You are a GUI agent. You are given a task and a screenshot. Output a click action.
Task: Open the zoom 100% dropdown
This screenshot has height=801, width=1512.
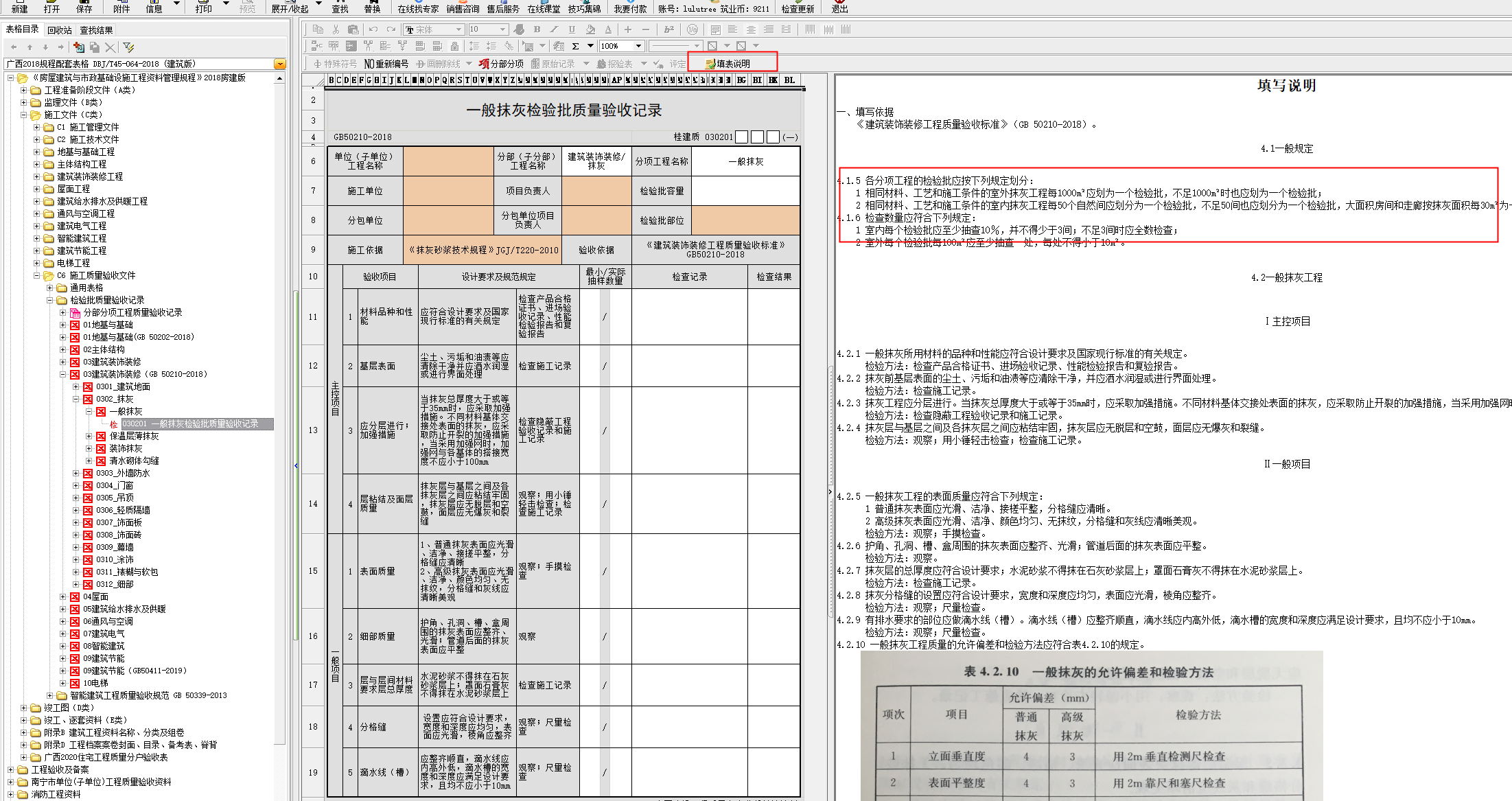(638, 46)
